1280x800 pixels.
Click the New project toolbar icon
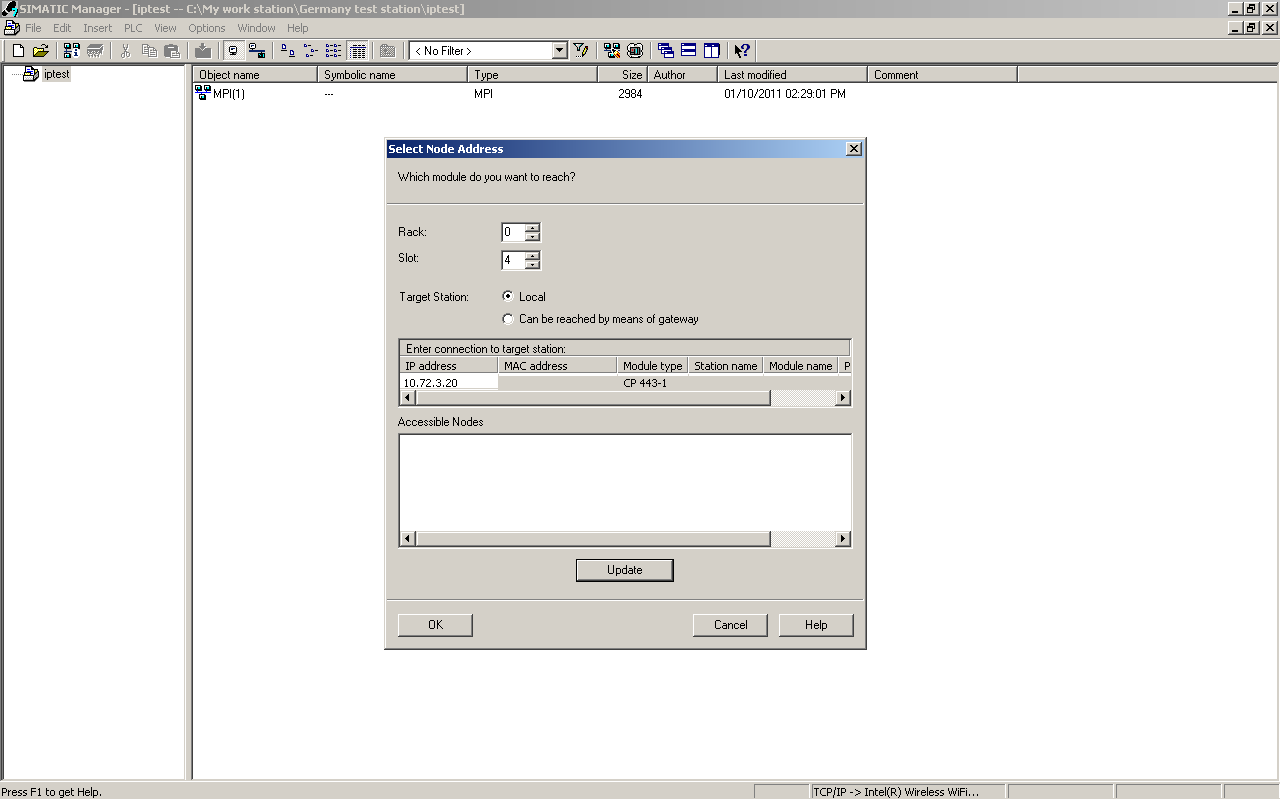click(18, 51)
